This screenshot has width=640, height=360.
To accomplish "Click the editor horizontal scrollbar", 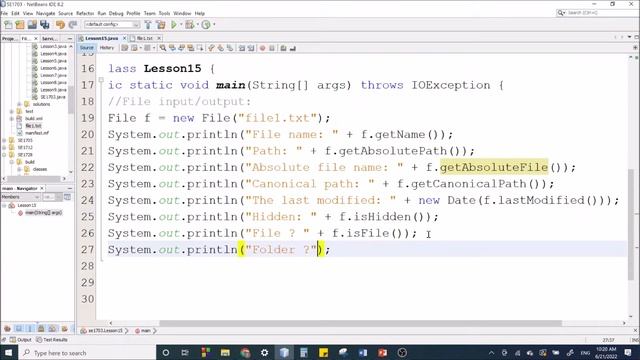I will (x=360, y=323).
